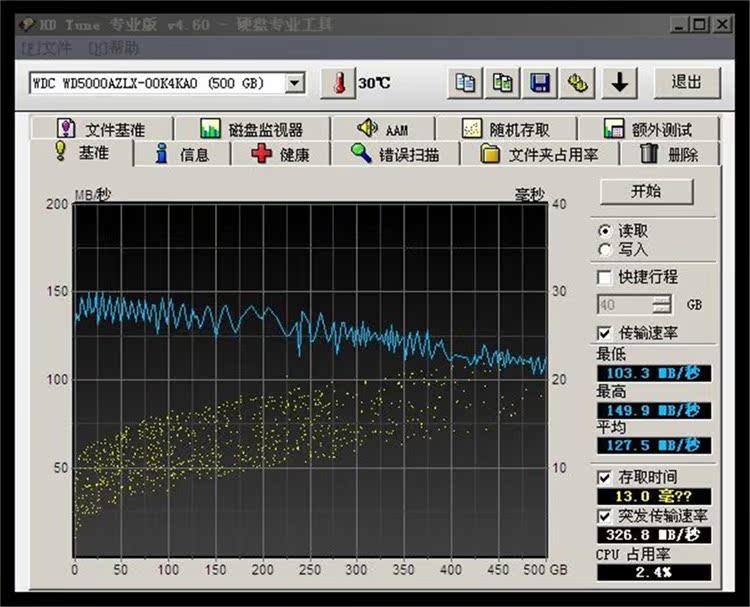Select the 写入 radio button
The width and height of the screenshot is (750, 607).
click(x=605, y=249)
